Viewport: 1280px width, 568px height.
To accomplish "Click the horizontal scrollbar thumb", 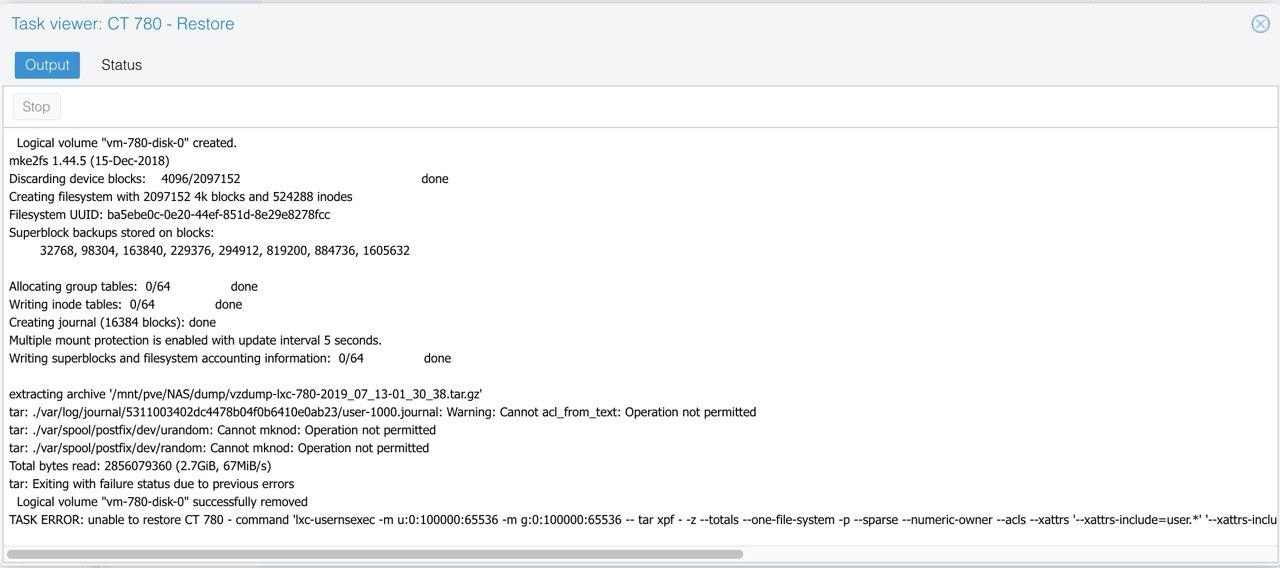I will coord(375,554).
